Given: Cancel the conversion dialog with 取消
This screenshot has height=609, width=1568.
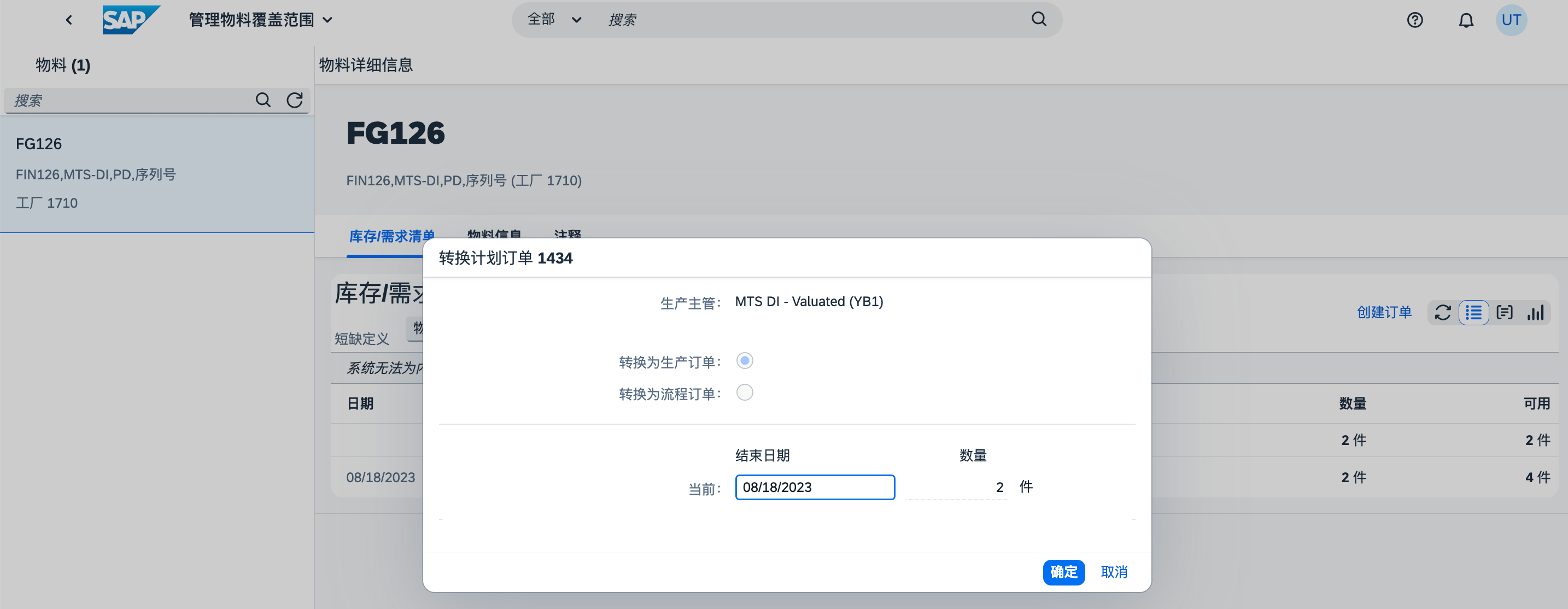Looking at the screenshot, I should pyautogui.click(x=1115, y=572).
